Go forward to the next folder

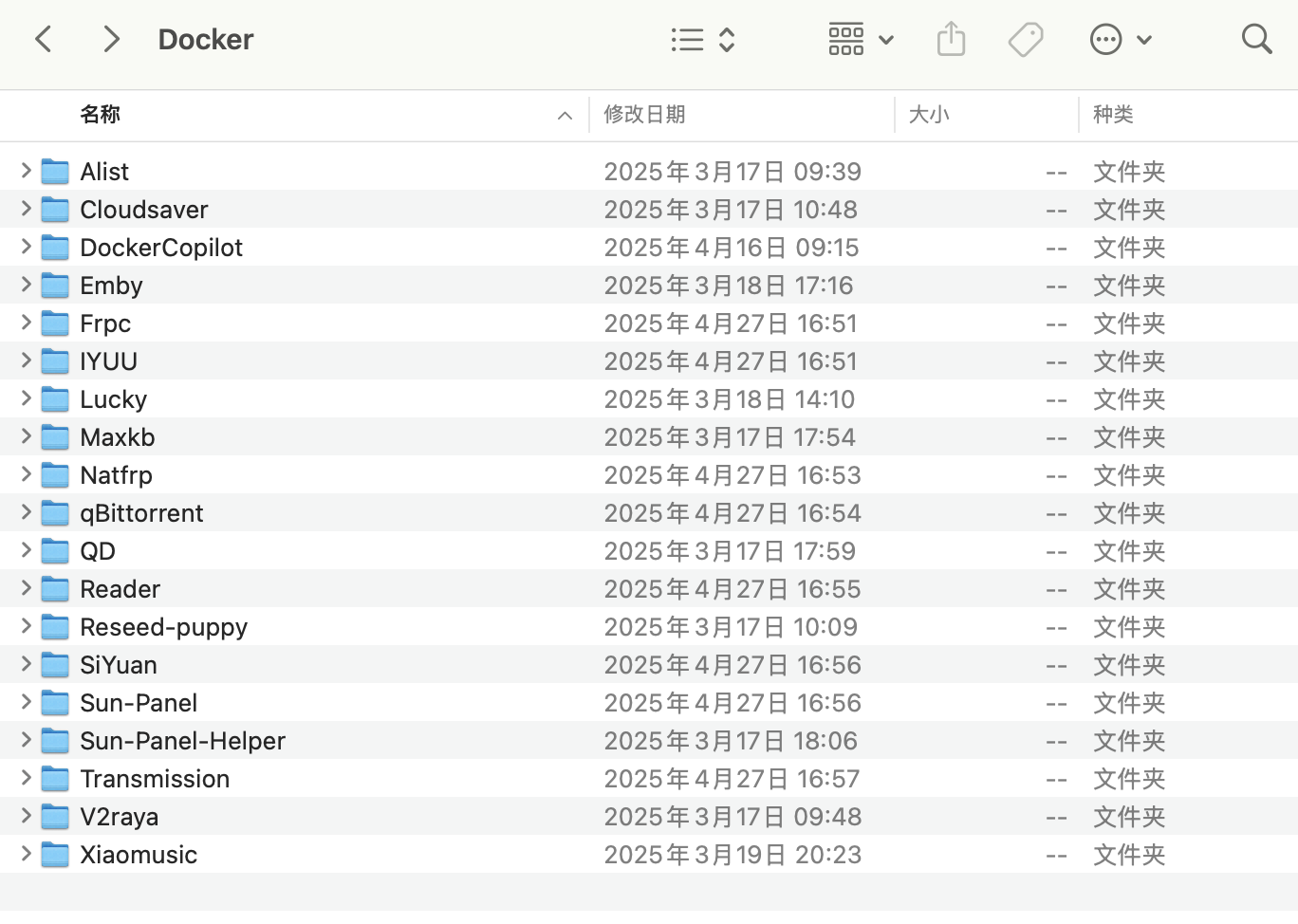click(111, 39)
